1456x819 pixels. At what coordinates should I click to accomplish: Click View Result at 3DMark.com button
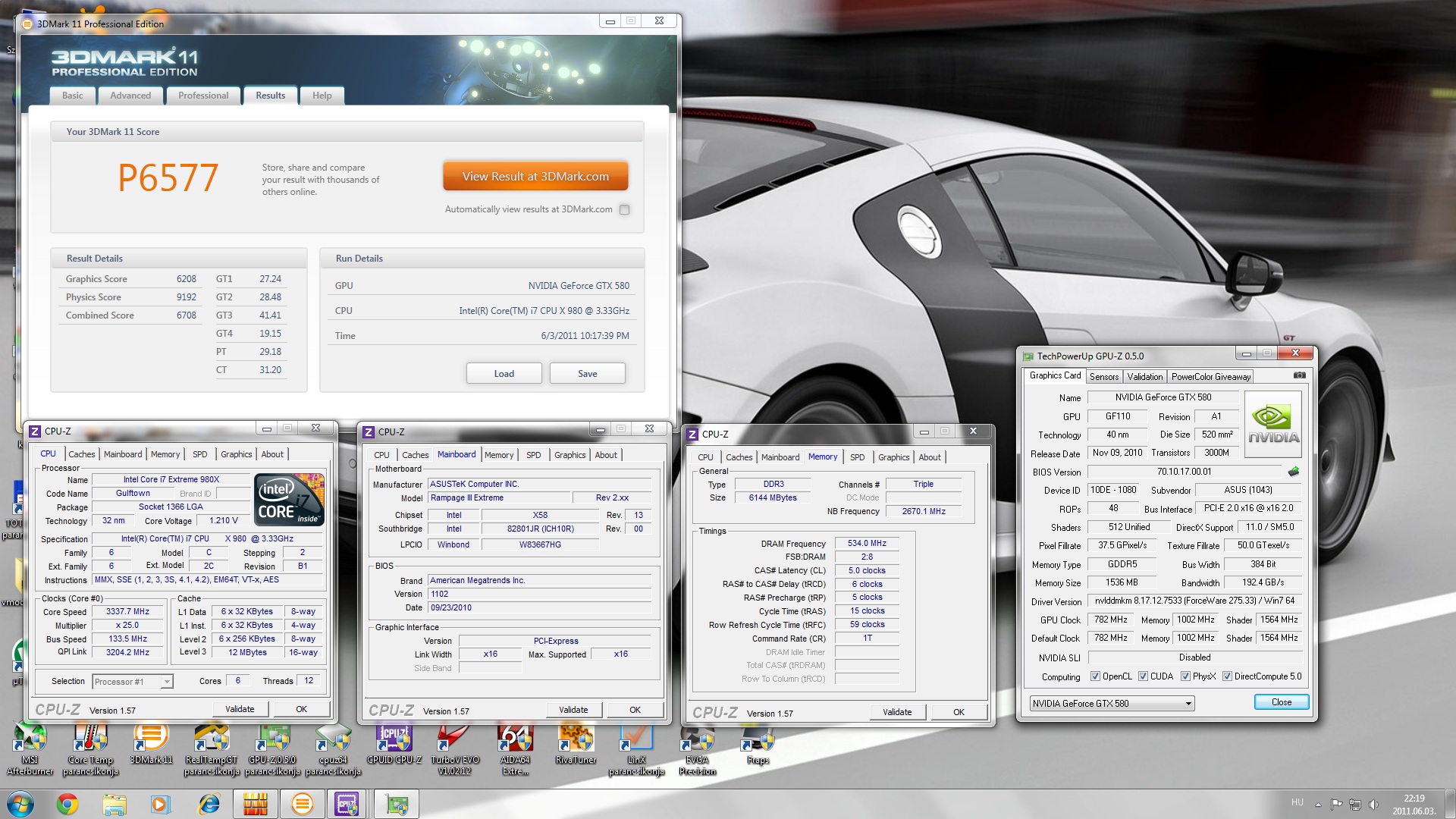point(535,177)
